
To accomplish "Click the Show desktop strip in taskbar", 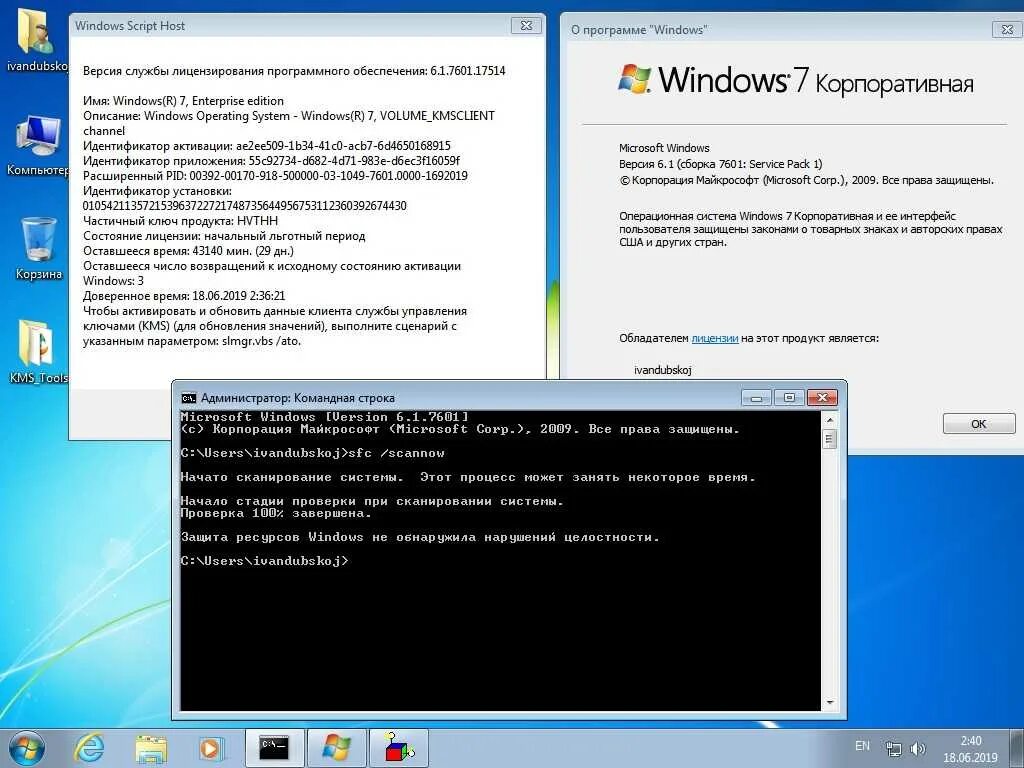I will [x=1018, y=748].
